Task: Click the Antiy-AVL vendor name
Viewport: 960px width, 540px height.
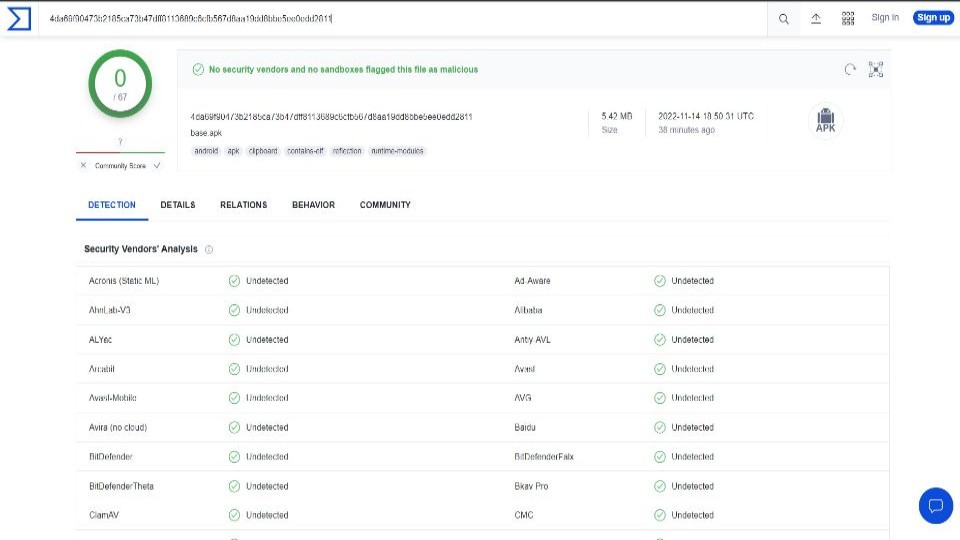Action: coord(532,339)
